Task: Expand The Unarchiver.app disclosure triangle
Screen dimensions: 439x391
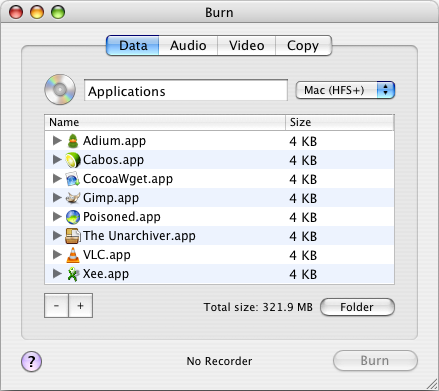Action: pyautogui.click(x=57, y=236)
